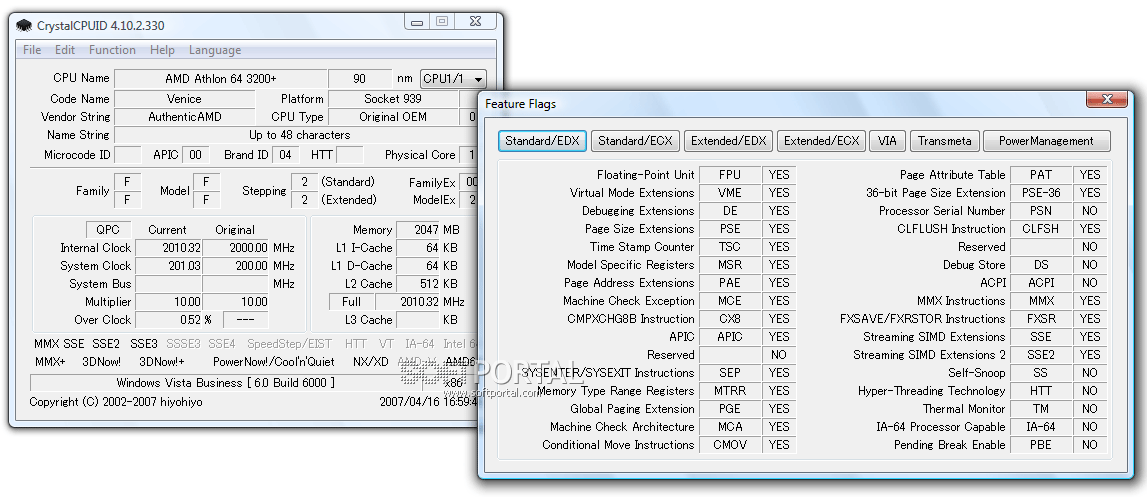Click the MSR flag cell
The width and height of the screenshot is (1147, 497).
(729, 265)
